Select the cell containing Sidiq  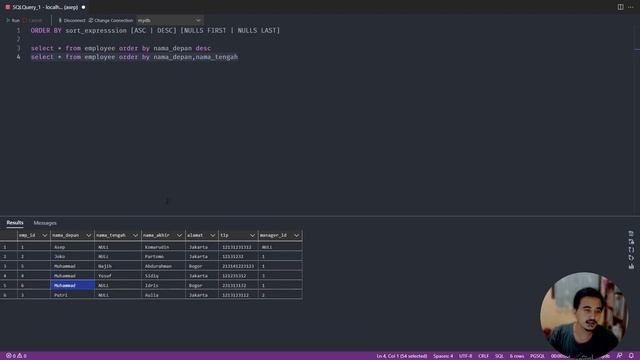(x=163, y=276)
